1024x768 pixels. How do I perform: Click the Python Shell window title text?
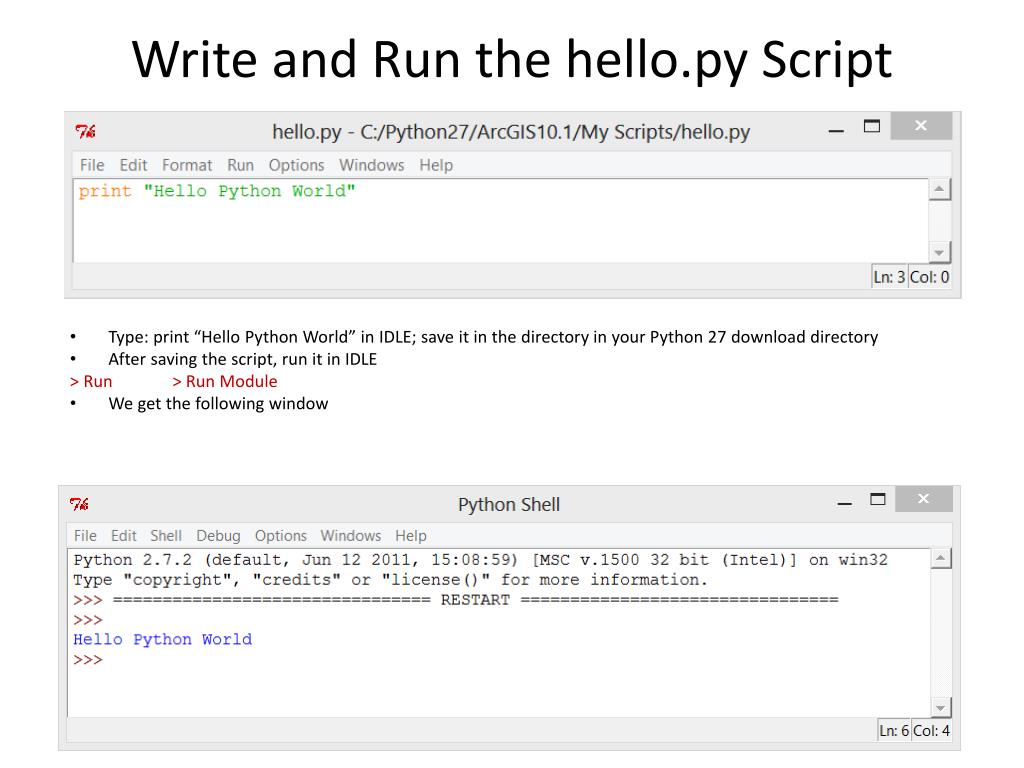(509, 505)
